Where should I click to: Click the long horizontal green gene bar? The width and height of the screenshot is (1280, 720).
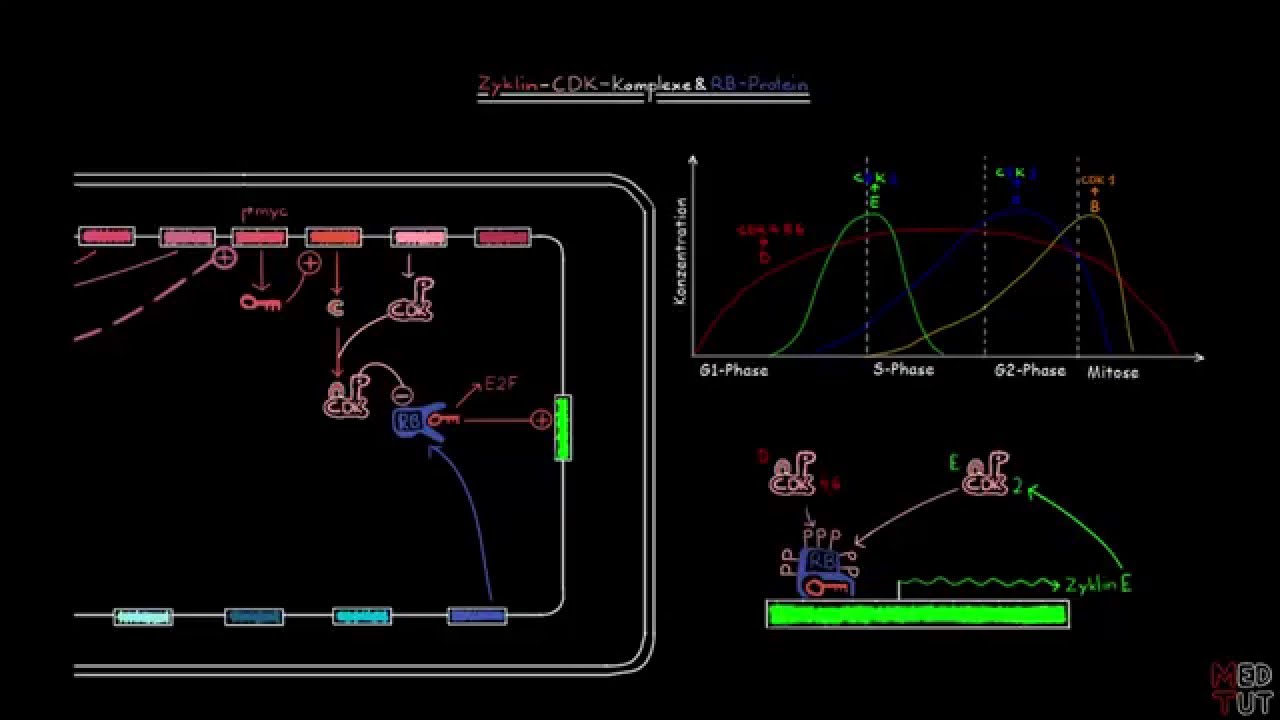[918, 613]
